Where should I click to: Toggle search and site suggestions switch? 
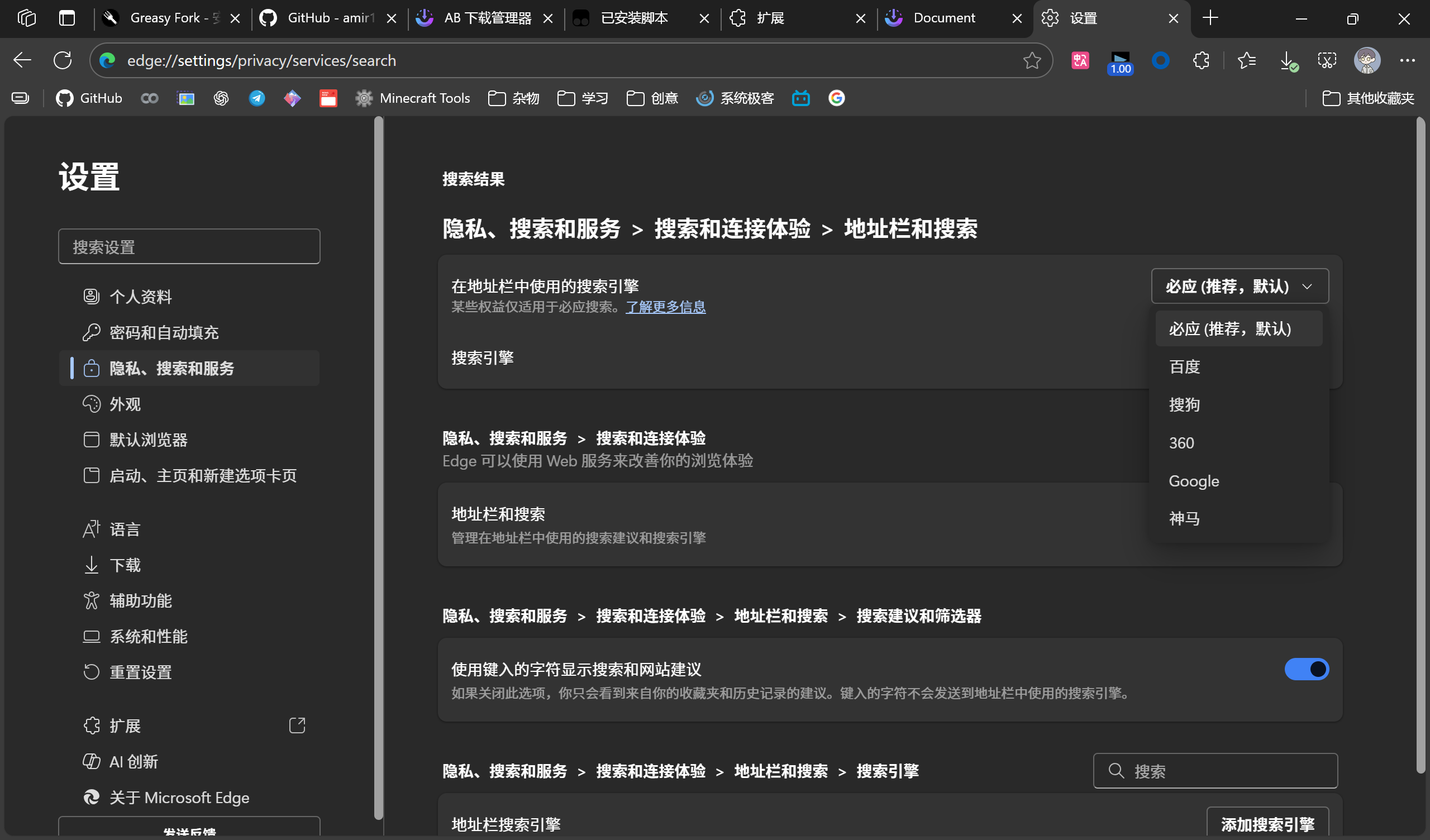pos(1306,669)
